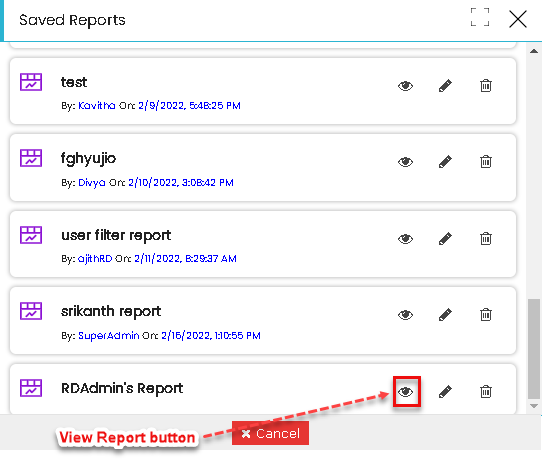The image size is (542, 464).
Task: View RDAdmin's Report via its eye icon
Action: coord(405,392)
